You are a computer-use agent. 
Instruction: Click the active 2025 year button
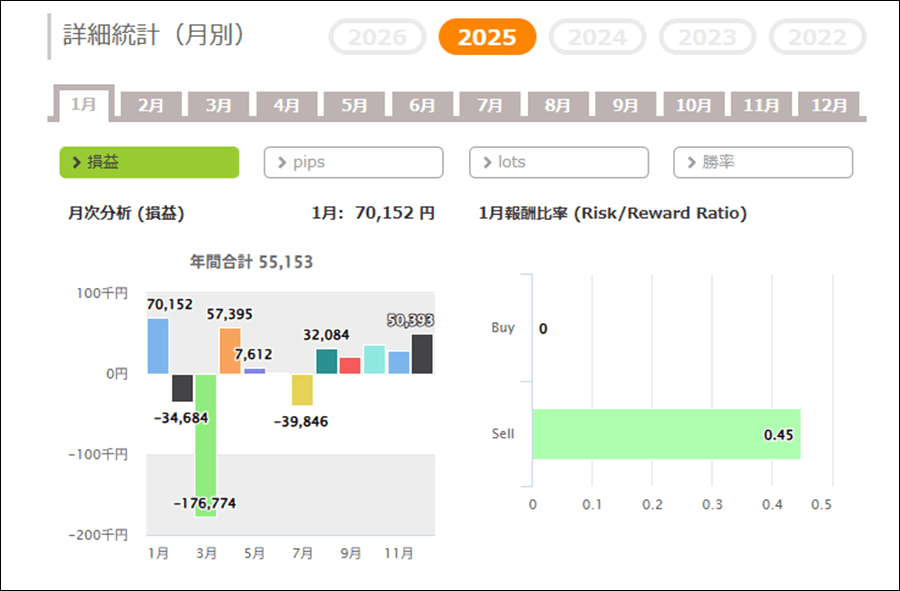click(x=487, y=38)
